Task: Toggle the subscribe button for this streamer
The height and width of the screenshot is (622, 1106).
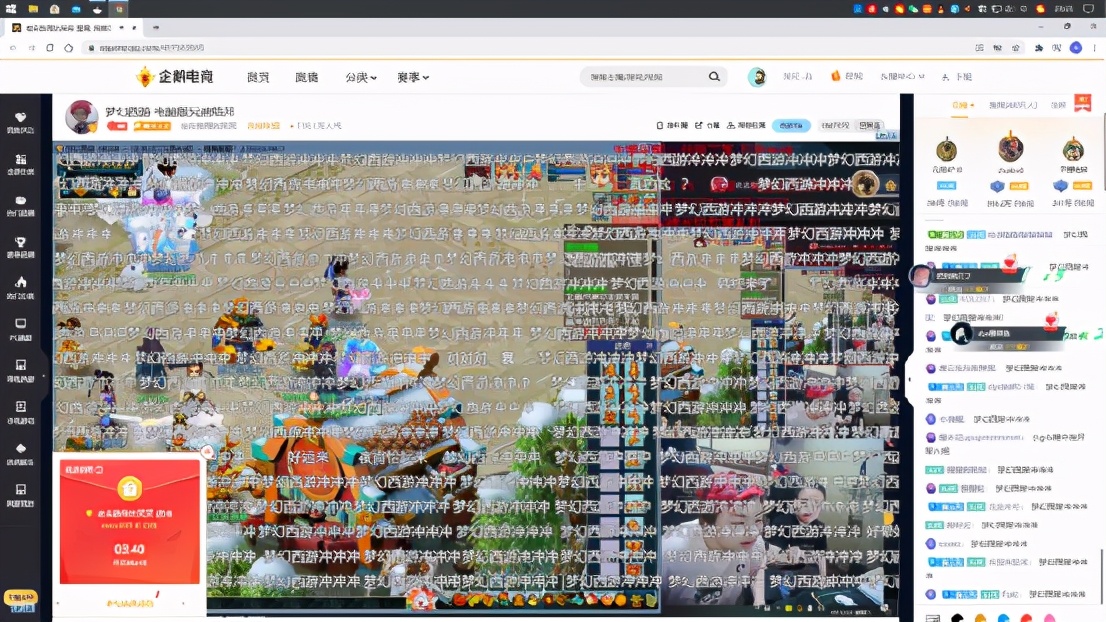Action: coord(791,125)
